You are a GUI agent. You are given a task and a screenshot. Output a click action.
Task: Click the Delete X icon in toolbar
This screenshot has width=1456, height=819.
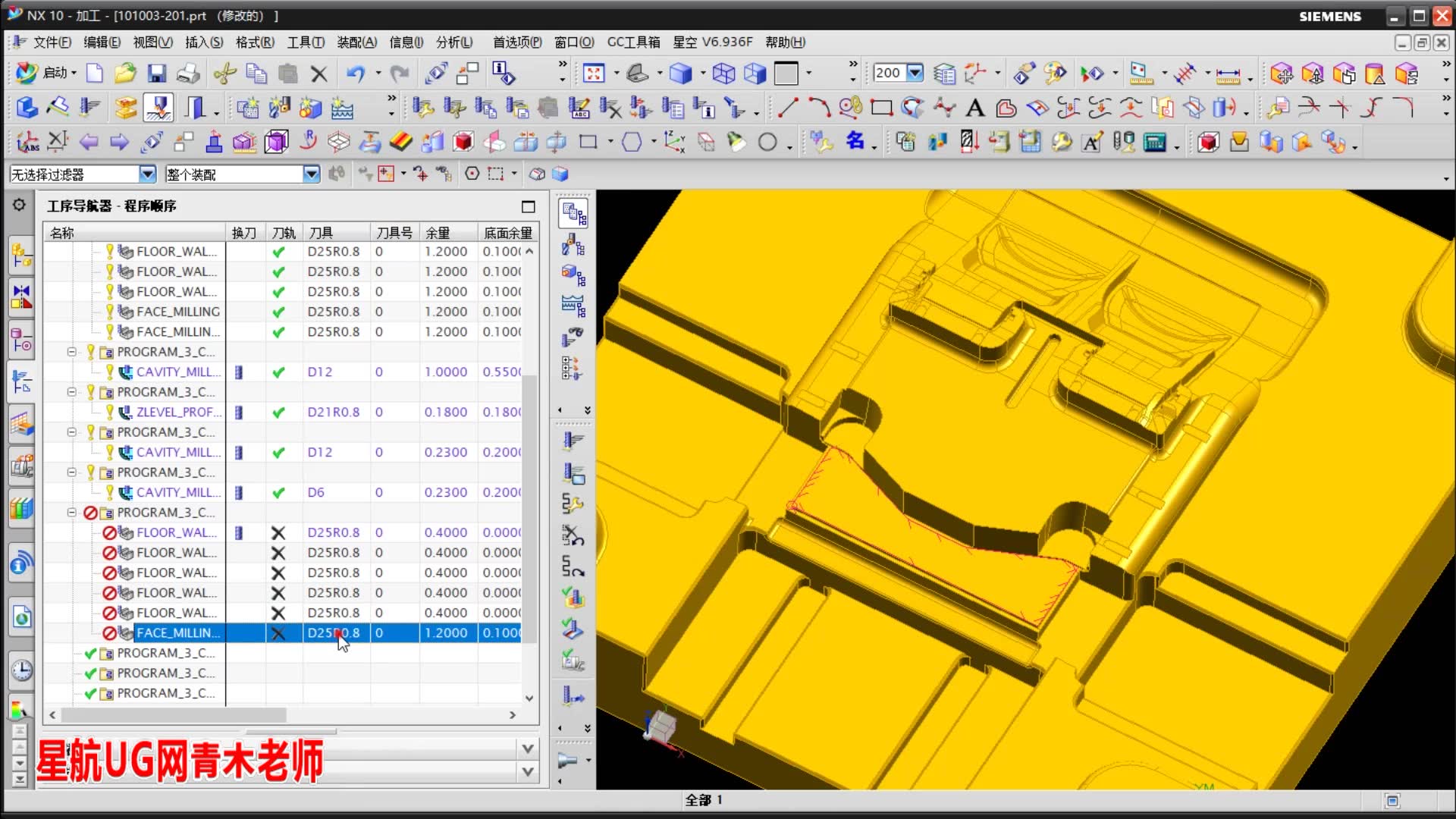point(319,74)
